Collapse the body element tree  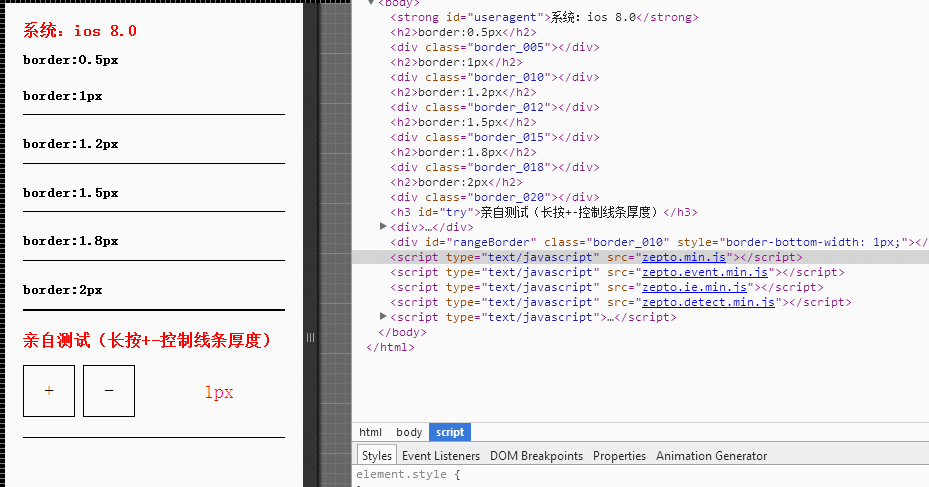coord(372,3)
